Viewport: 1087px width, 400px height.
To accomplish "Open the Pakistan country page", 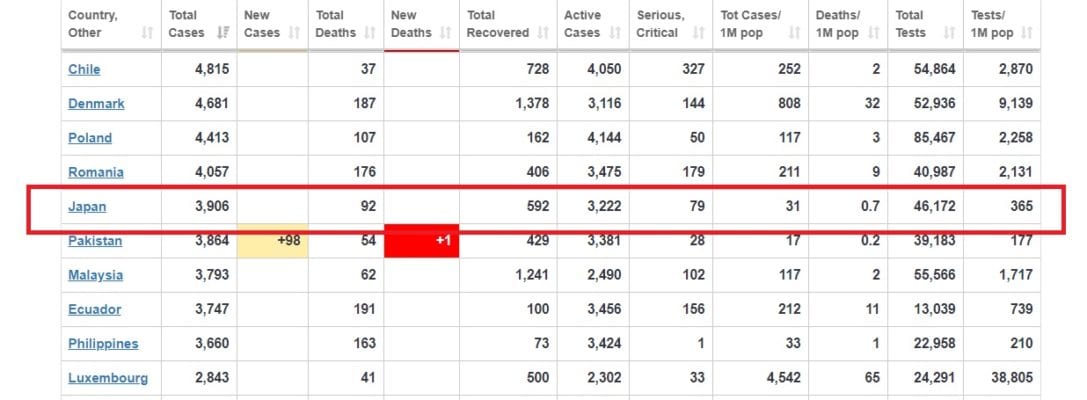I will point(95,241).
